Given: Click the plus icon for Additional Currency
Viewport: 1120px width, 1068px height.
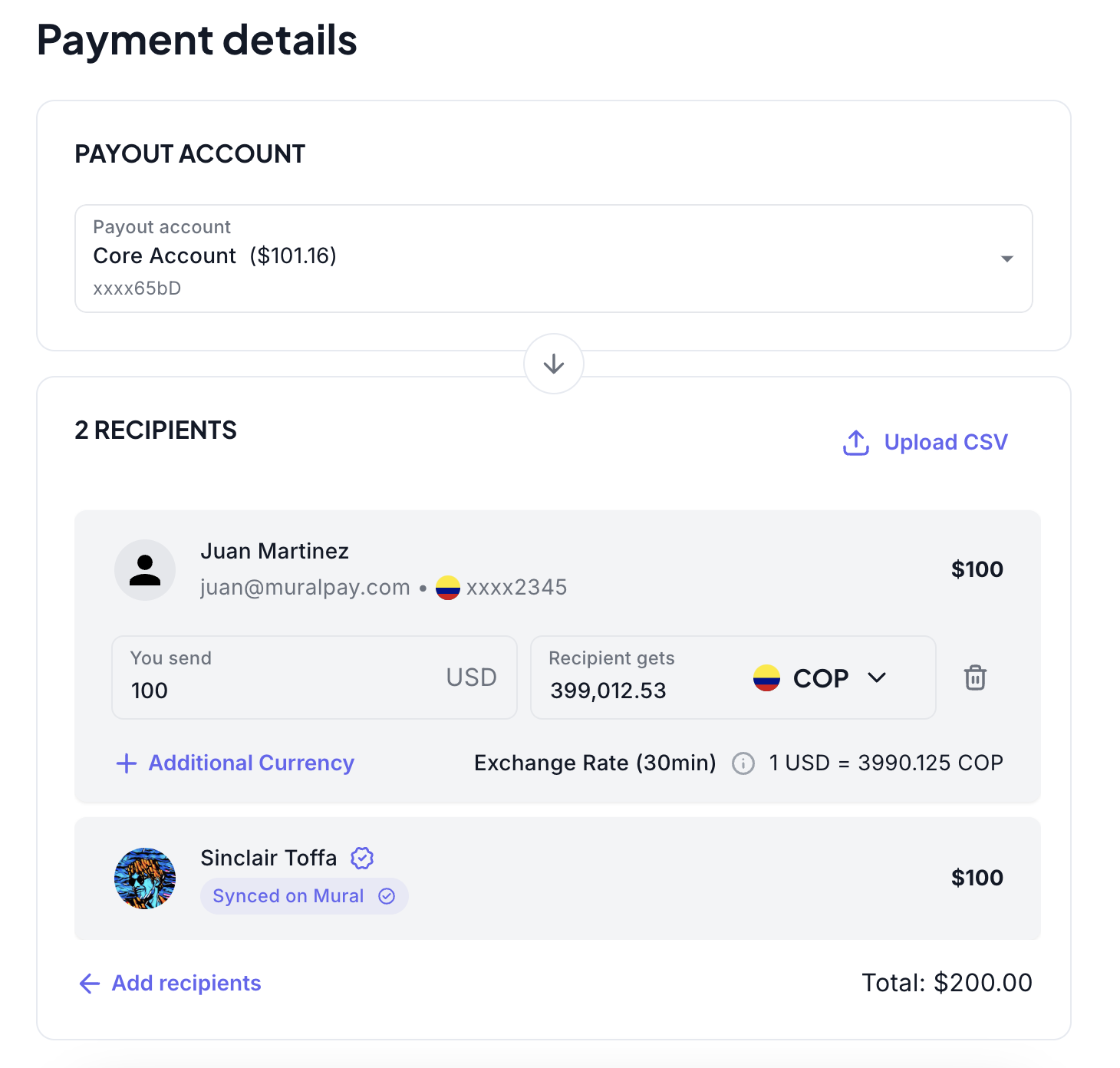Looking at the screenshot, I should click(127, 763).
